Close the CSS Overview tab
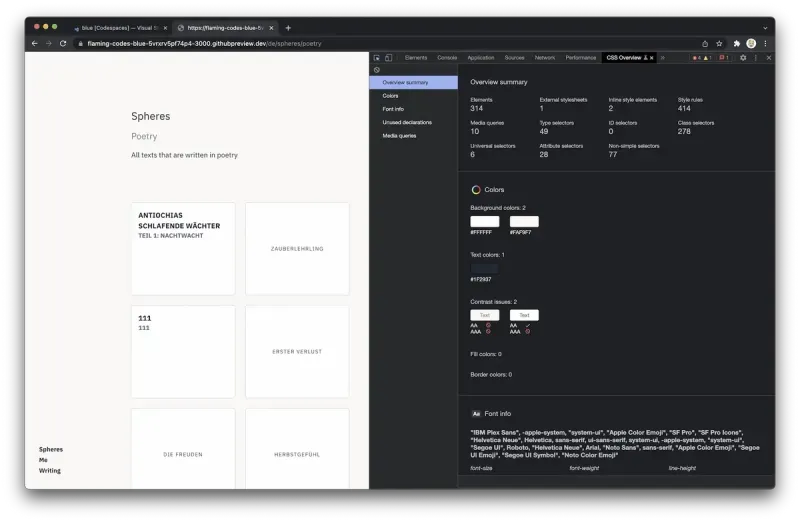Image resolution: width=800 pixels, height=522 pixels. (x=652, y=58)
